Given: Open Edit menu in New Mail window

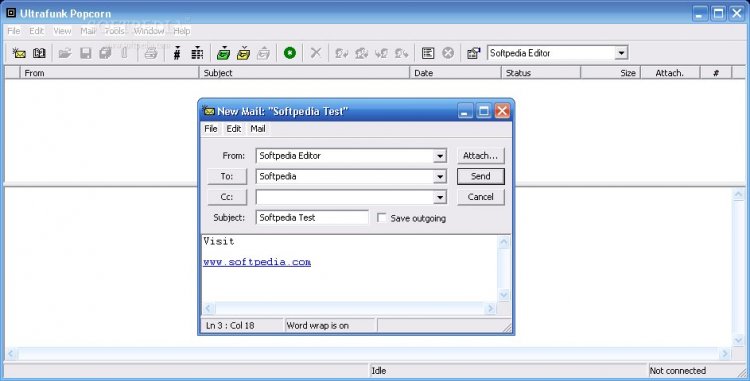Looking at the screenshot, I should (233, 129).
